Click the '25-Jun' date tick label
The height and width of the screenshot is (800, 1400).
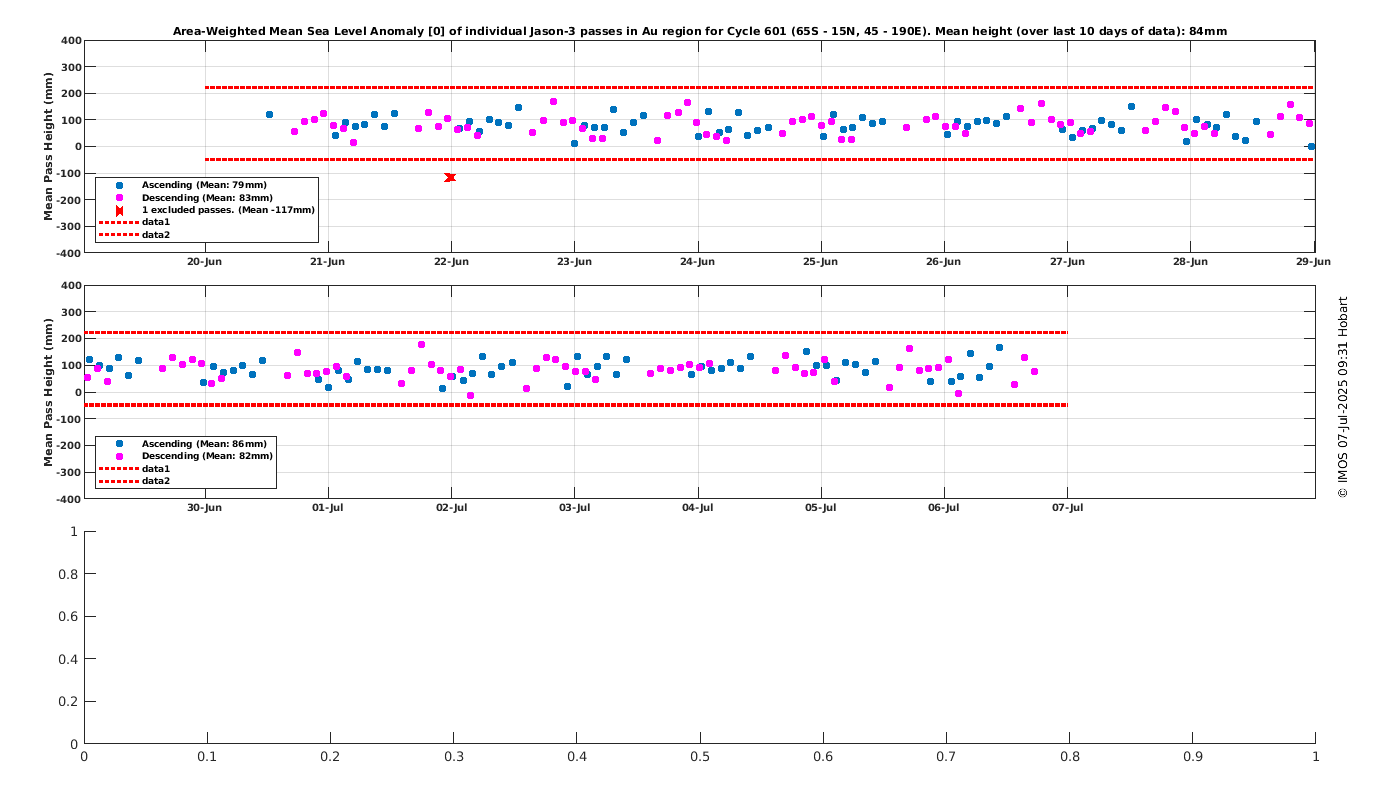[x=821, y=262]
